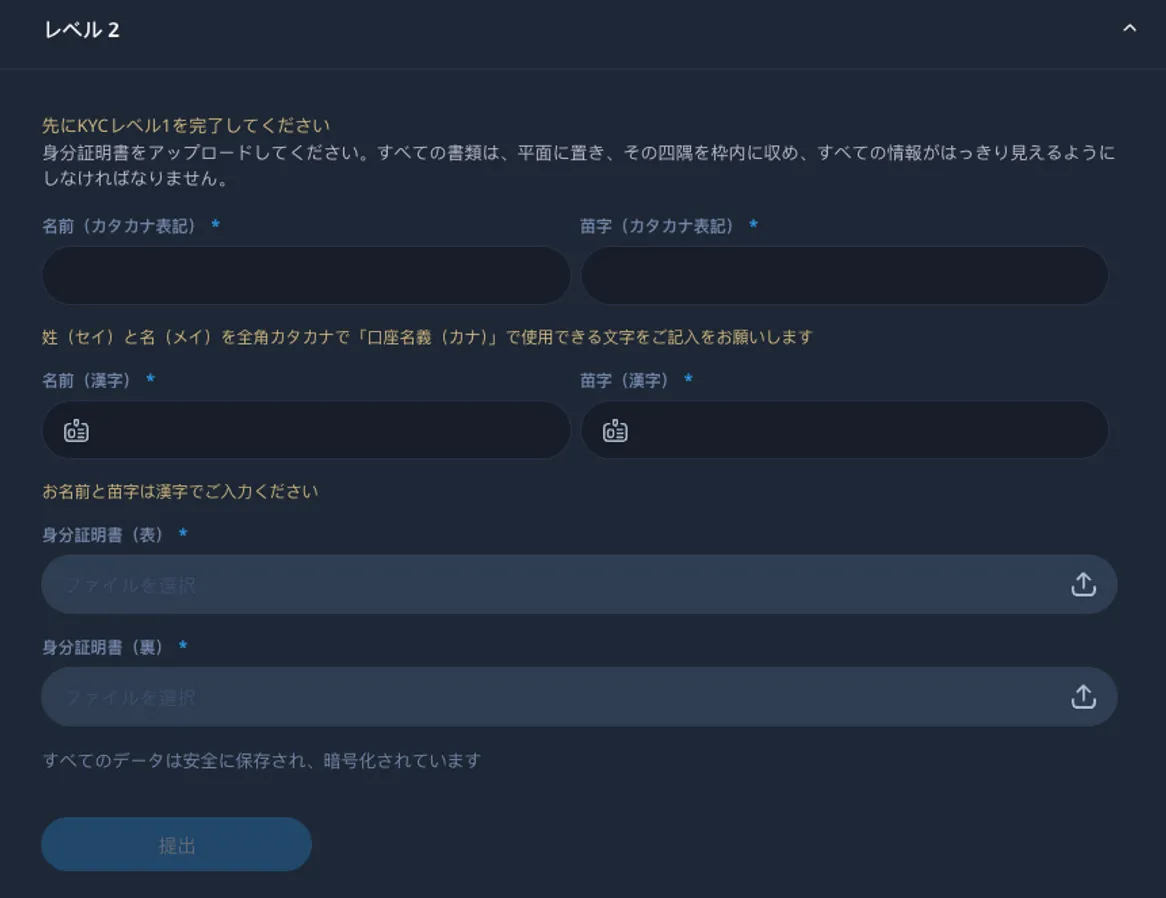Click the ID card icon in 名前（漢字）

pyautogui.click(x=76, y=431)
